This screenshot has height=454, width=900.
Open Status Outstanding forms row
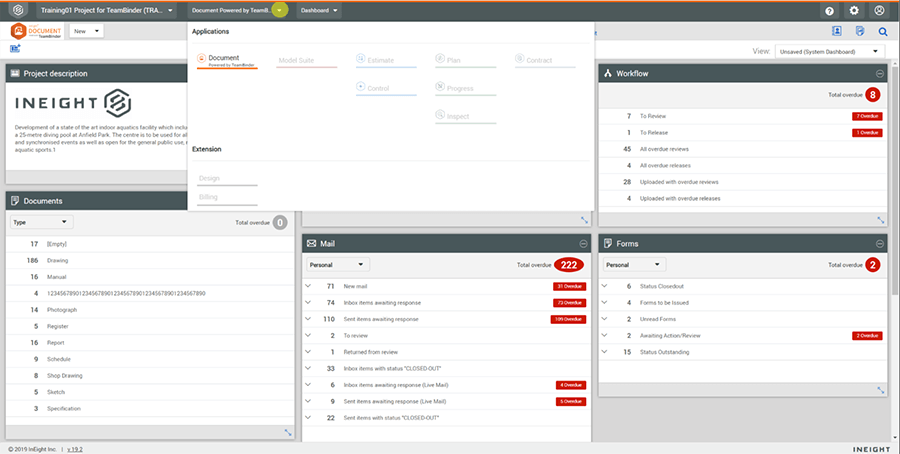tap(743, 352)
